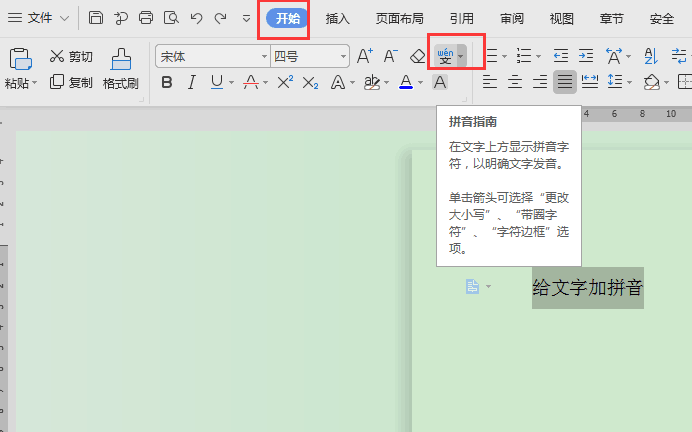The height and width of the screenshot is (432, 692).
Task: Apply numbered list icon
Action: [x=524, y=56]
